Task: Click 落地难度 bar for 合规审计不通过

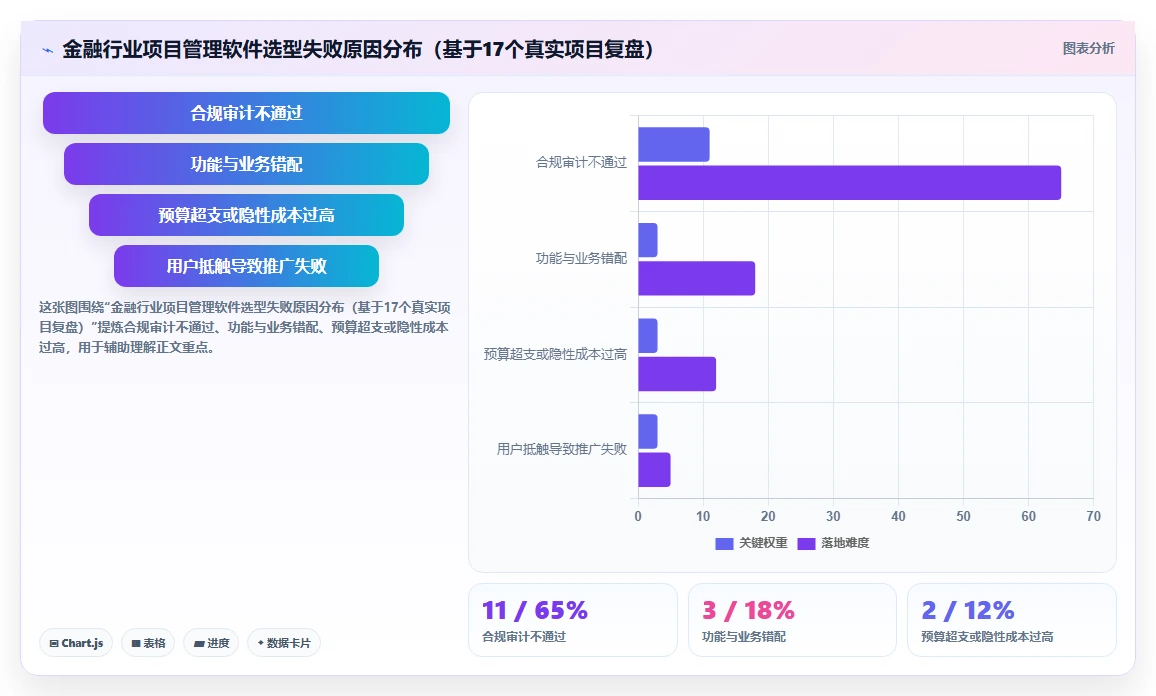Action: [849, 183]
